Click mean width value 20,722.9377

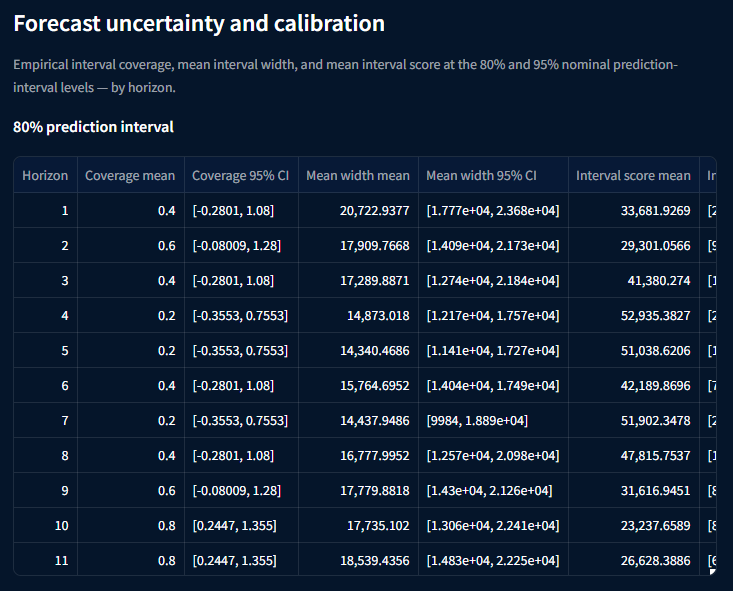(358, 210)
